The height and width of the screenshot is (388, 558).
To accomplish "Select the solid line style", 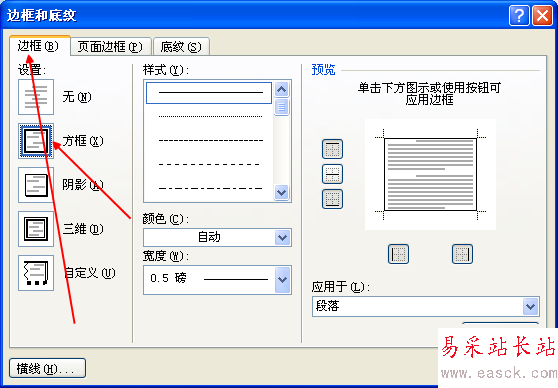I will (x=209, y=93).
